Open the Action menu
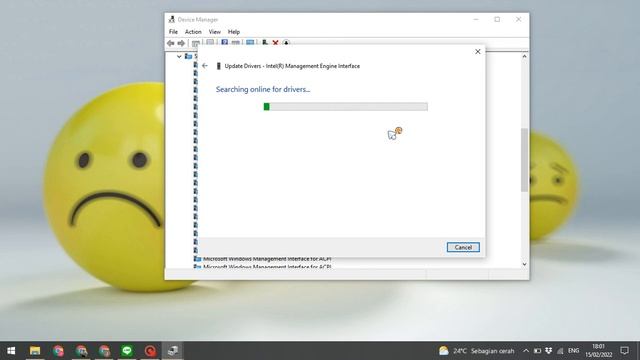Viewport: 640px width, 360px height. (x=193, y=32)
